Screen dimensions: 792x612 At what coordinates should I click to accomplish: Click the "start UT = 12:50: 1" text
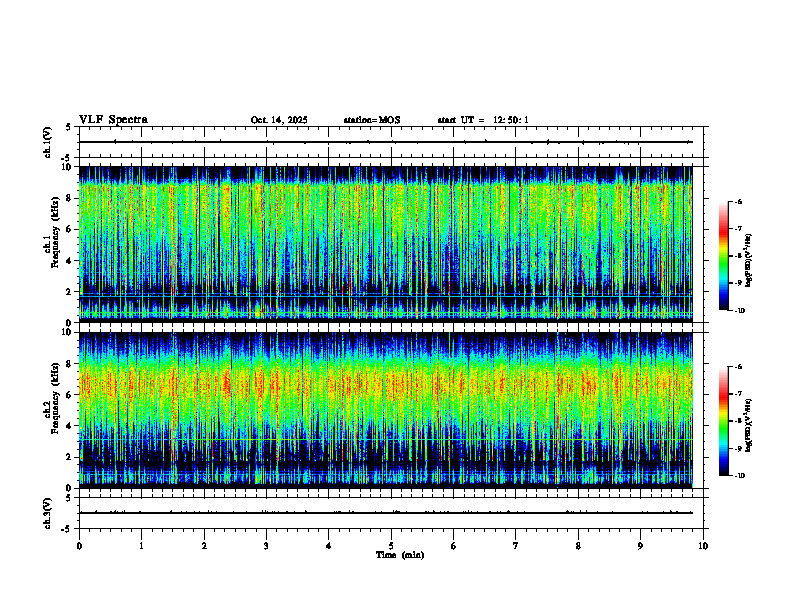[x=483, y=120]
